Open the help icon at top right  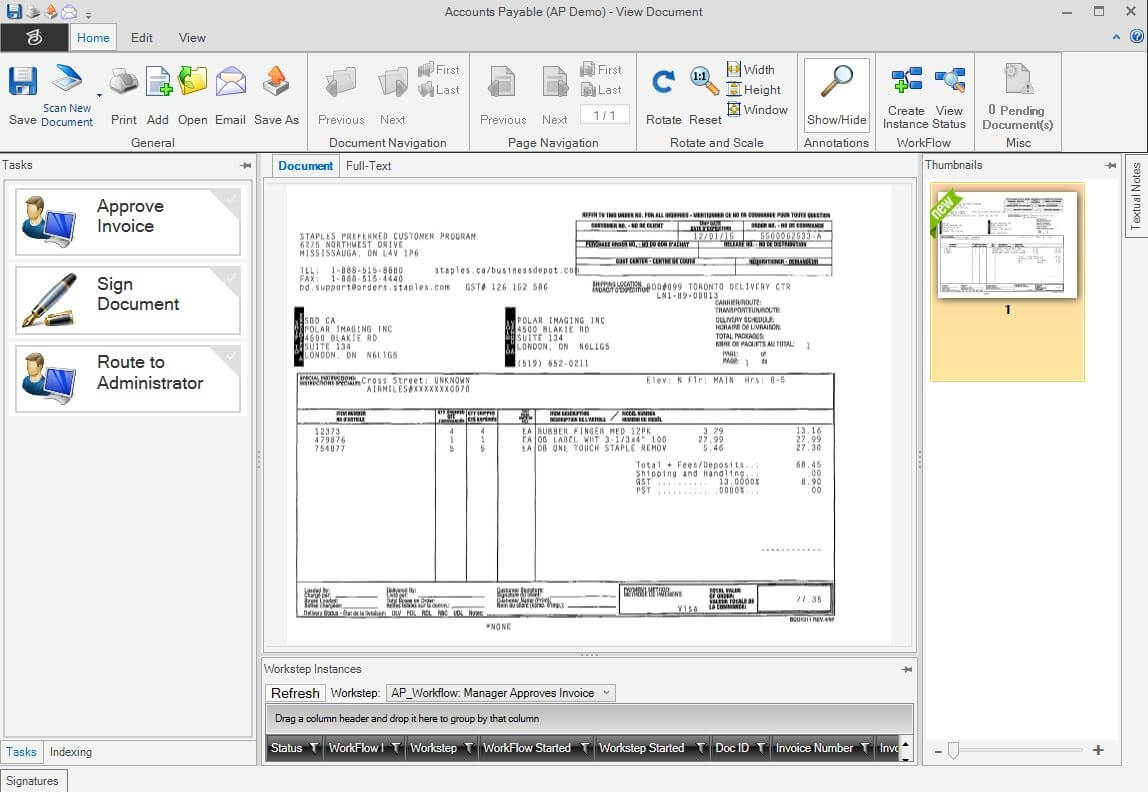coord(1137,36)
